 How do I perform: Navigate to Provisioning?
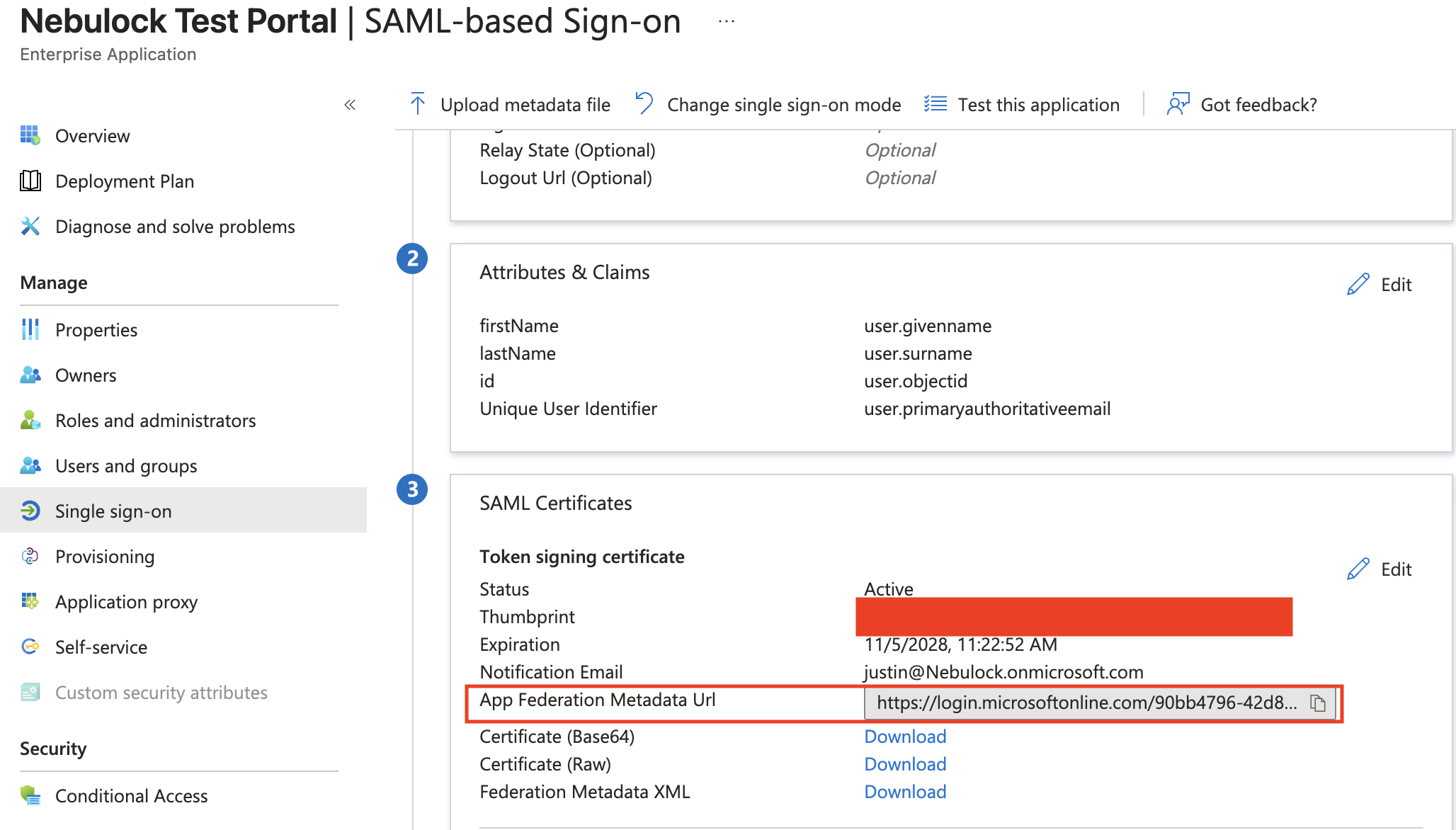pos(104,557)
